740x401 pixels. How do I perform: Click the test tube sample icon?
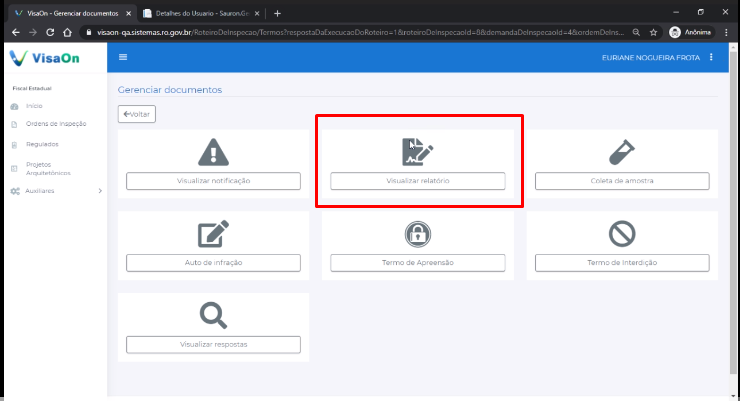622,152
